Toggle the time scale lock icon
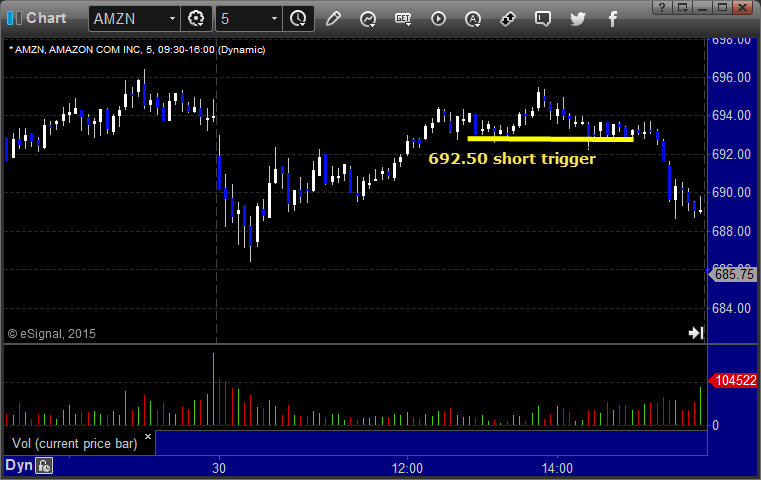 point(44,466)
